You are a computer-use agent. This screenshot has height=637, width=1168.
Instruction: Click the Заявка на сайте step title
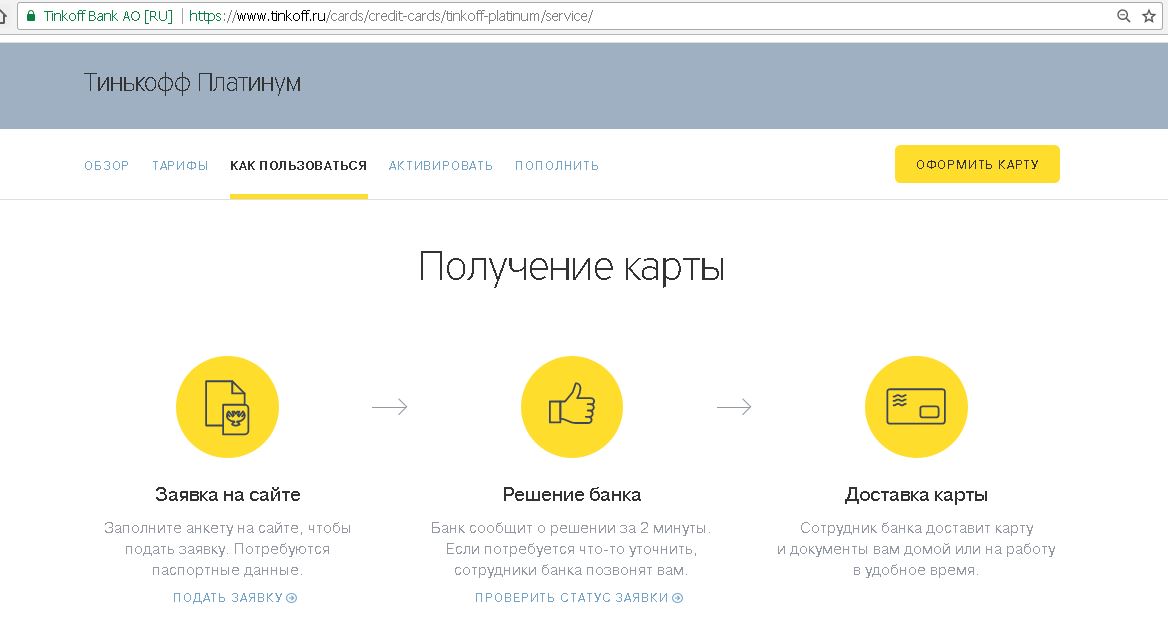point(228,495)
